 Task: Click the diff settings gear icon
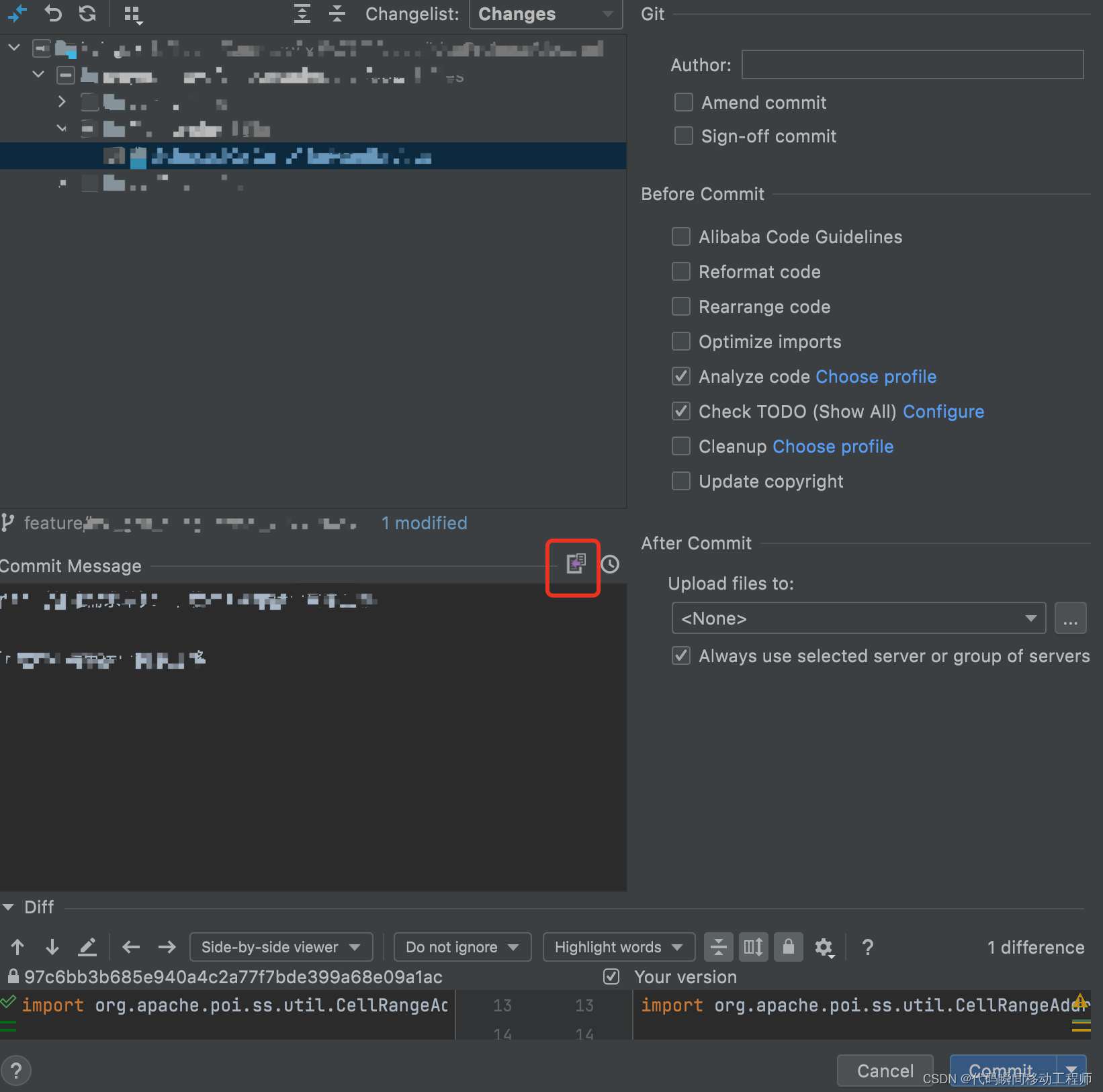point(824,947)
